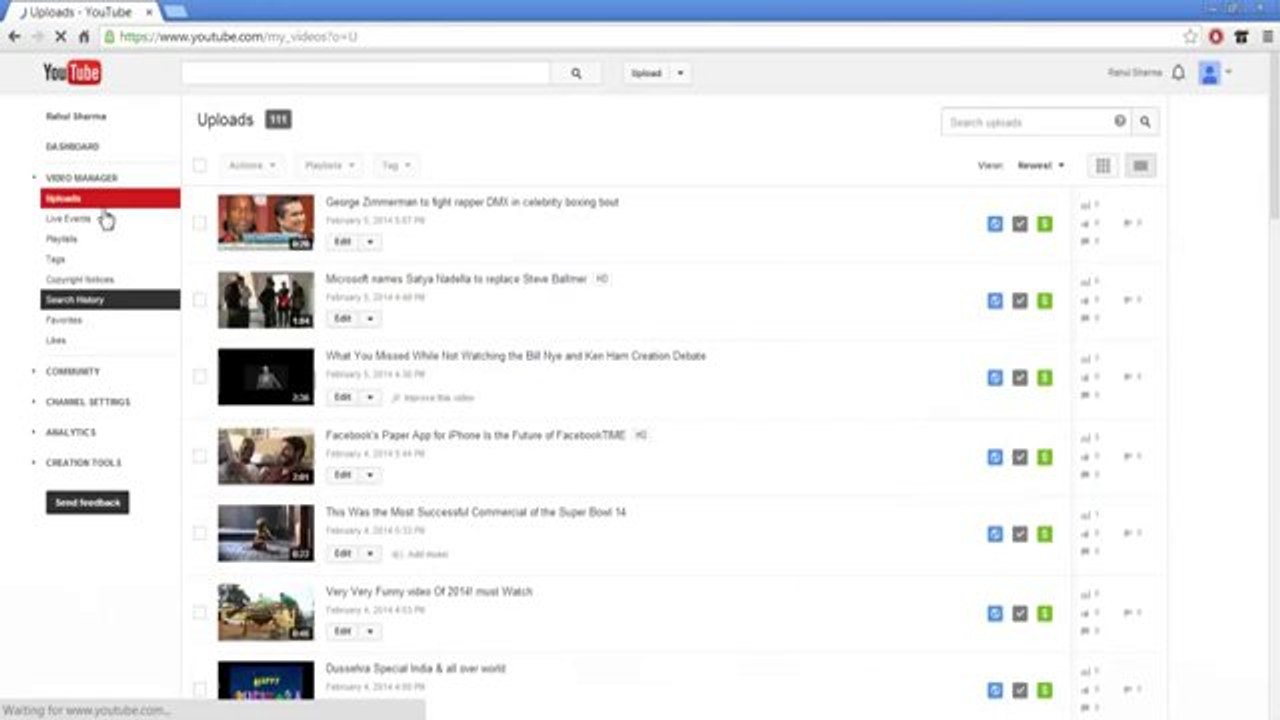Image resolution: width=1280 pixels, height=720 pixels.
Task: Select checkbox for George Zimmerman video
Action: (200, 222)
